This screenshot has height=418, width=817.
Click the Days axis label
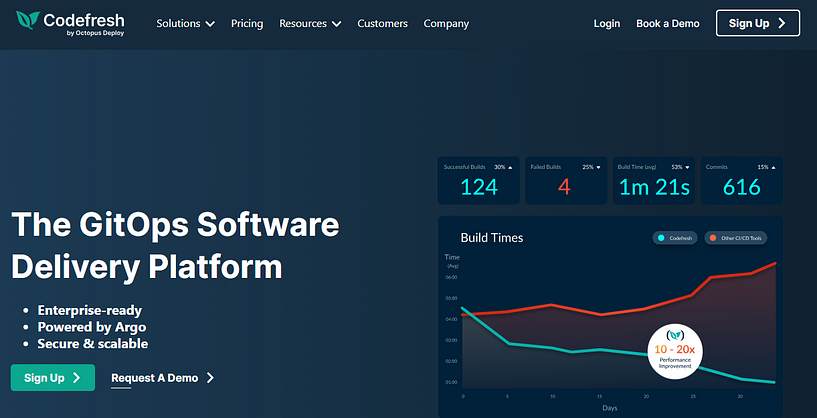point(610,408)
